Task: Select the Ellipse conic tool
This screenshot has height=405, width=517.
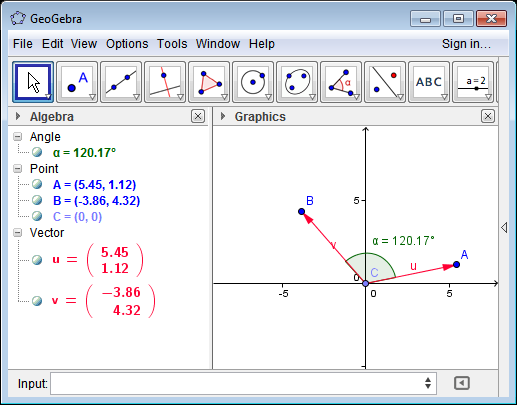Action: [x=297, y=82]
